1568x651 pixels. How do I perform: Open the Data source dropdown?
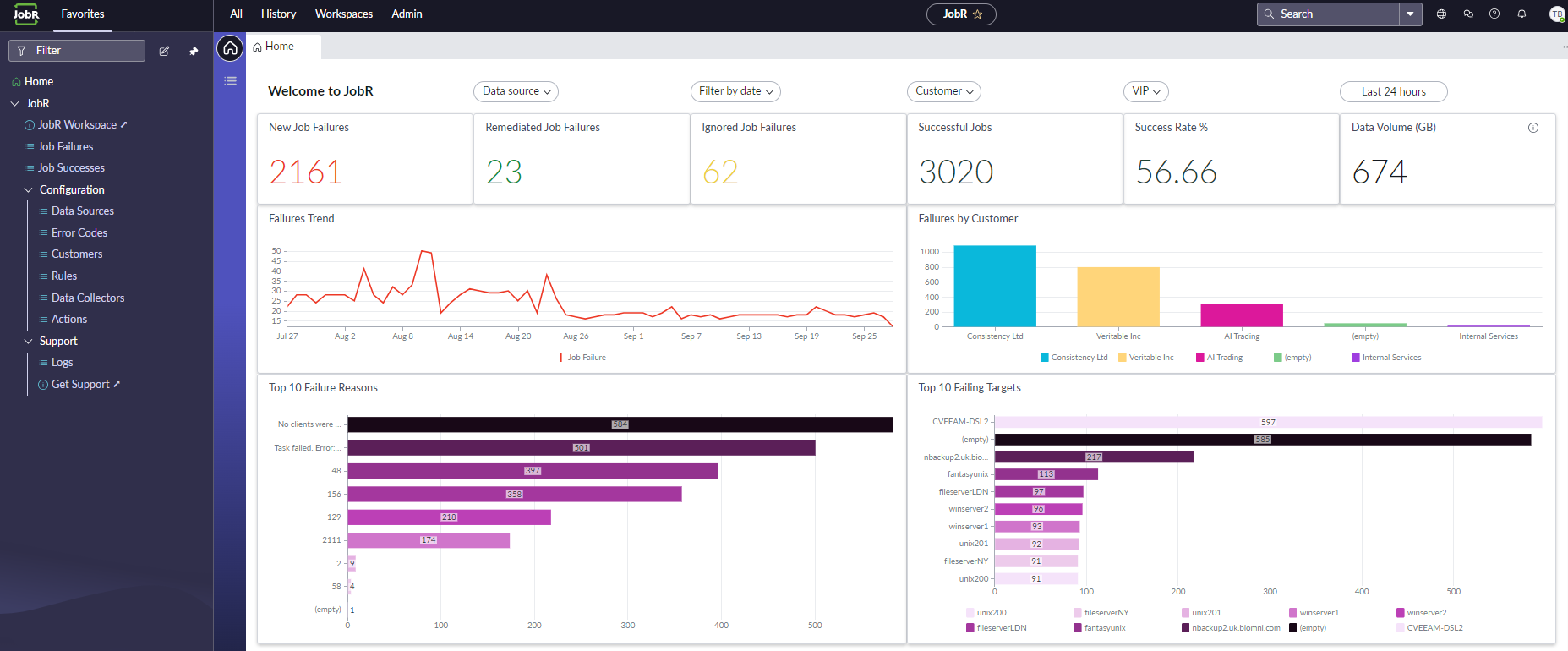coord(516,91)
